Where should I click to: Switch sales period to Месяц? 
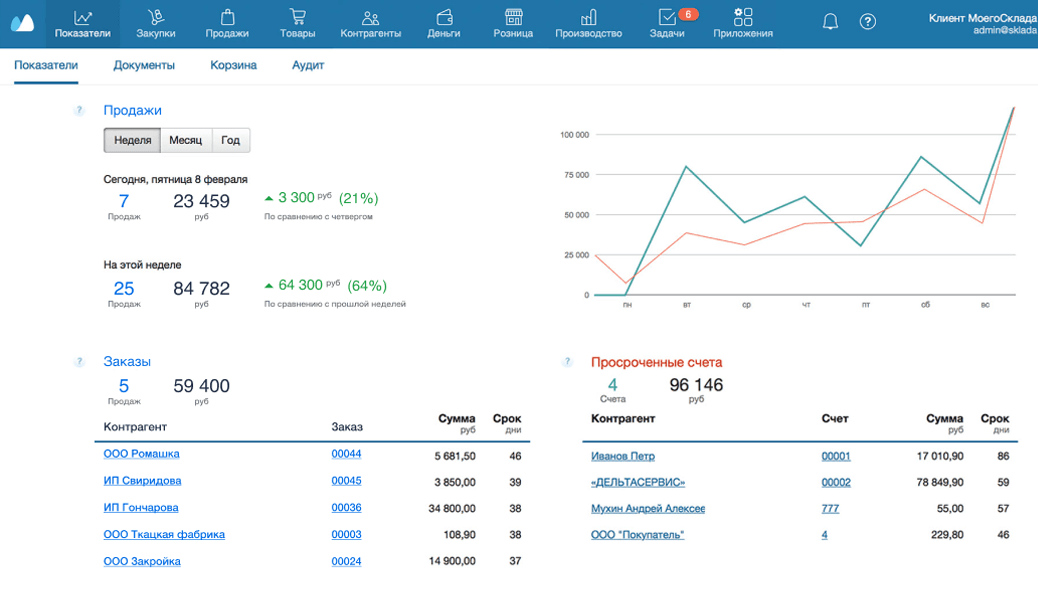tap(186, 140)
